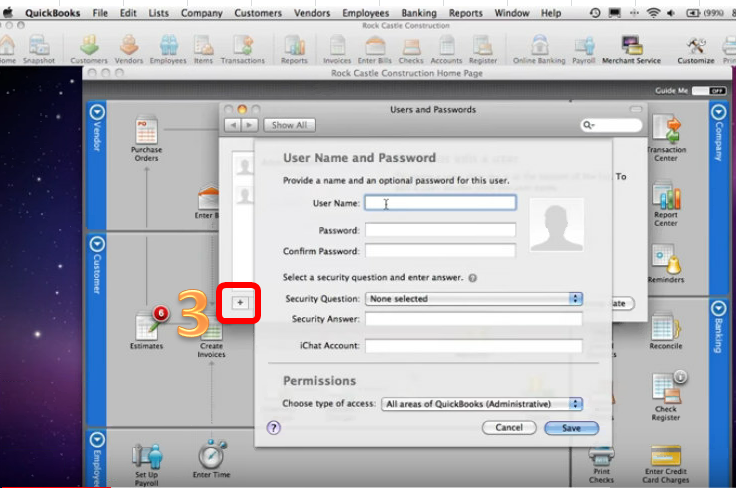Open the Transaction Center icon
736x488 pixels.
pos(666,138)
